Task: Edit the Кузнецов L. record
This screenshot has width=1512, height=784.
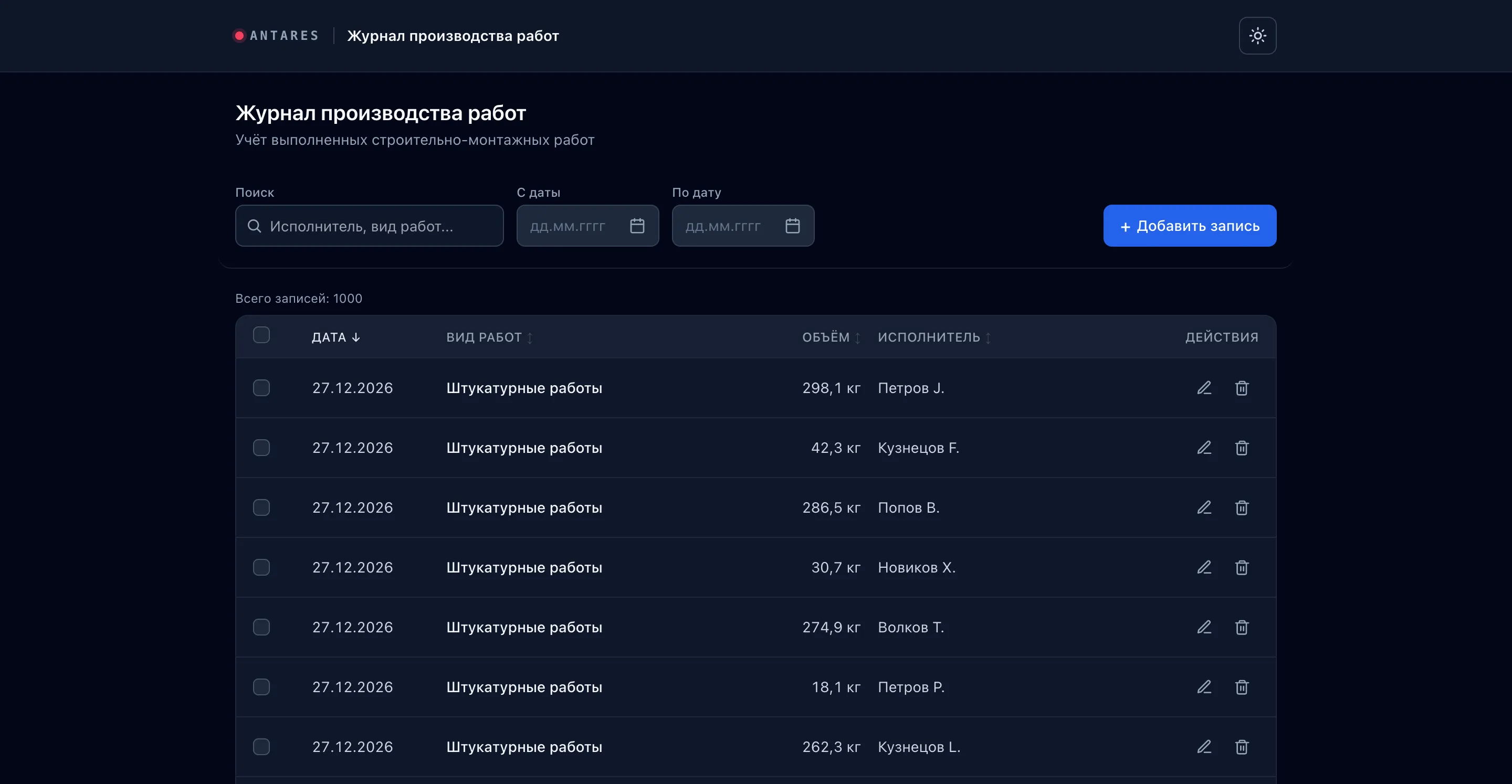Action: [x=1204, y=747]
